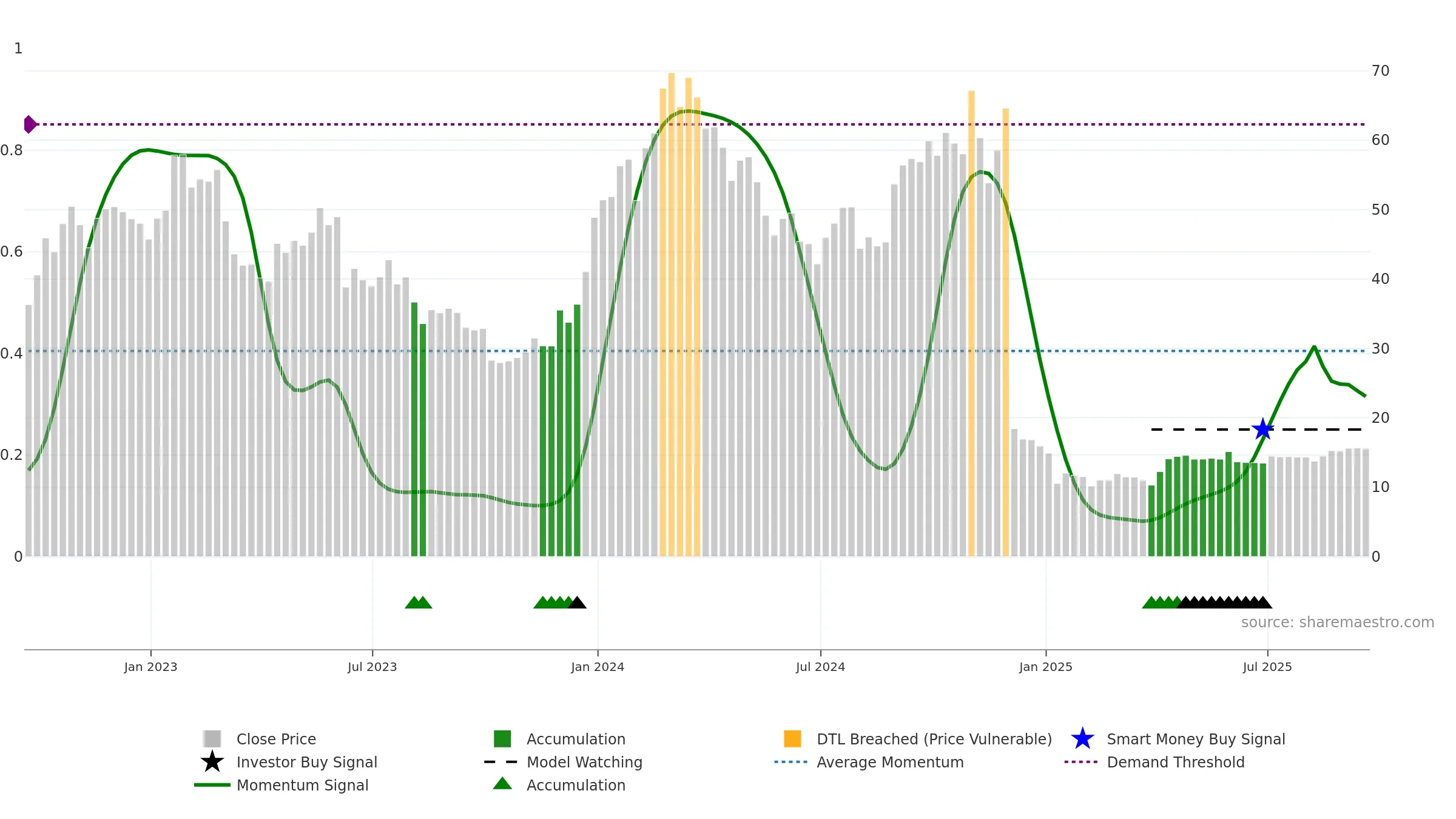Click black triangle marker near Dec 2023
The height and width of the screenshot is (819, 1456).
pyautogui.click(x=577, y=602)
